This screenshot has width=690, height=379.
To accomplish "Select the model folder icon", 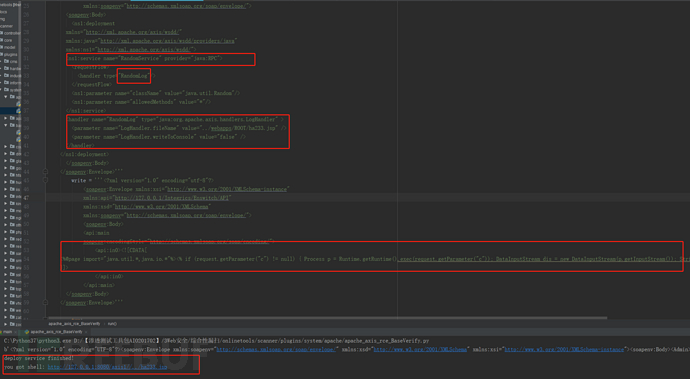I will pos(2,47).
